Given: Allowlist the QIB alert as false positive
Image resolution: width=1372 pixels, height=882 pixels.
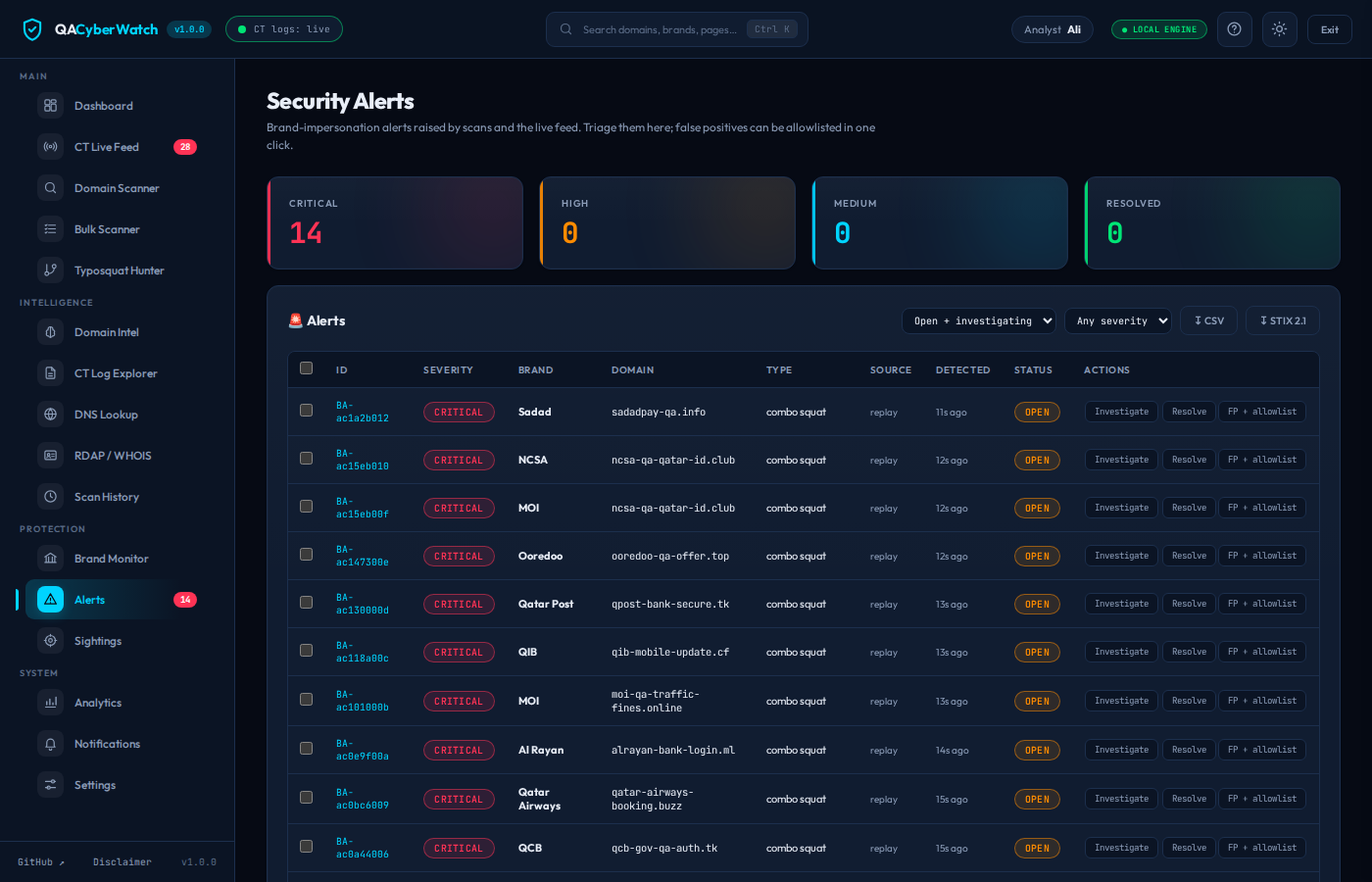Looking at the screenshot, I should [x=1262, y=652].
